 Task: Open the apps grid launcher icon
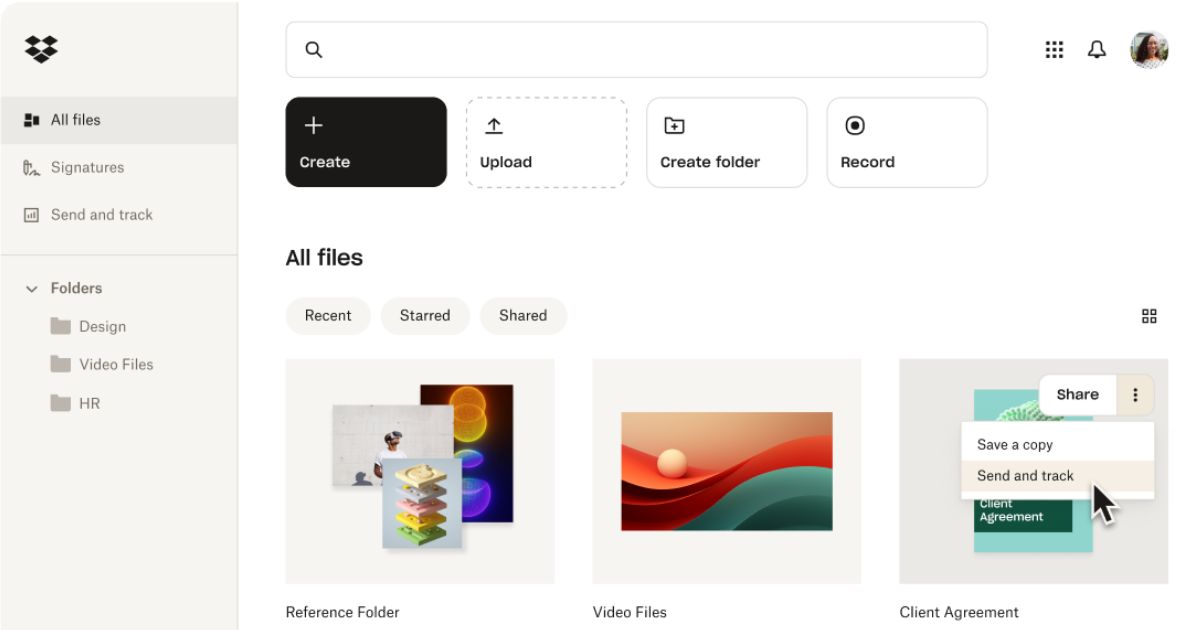pyautogui.click(x=1054, y=50)
